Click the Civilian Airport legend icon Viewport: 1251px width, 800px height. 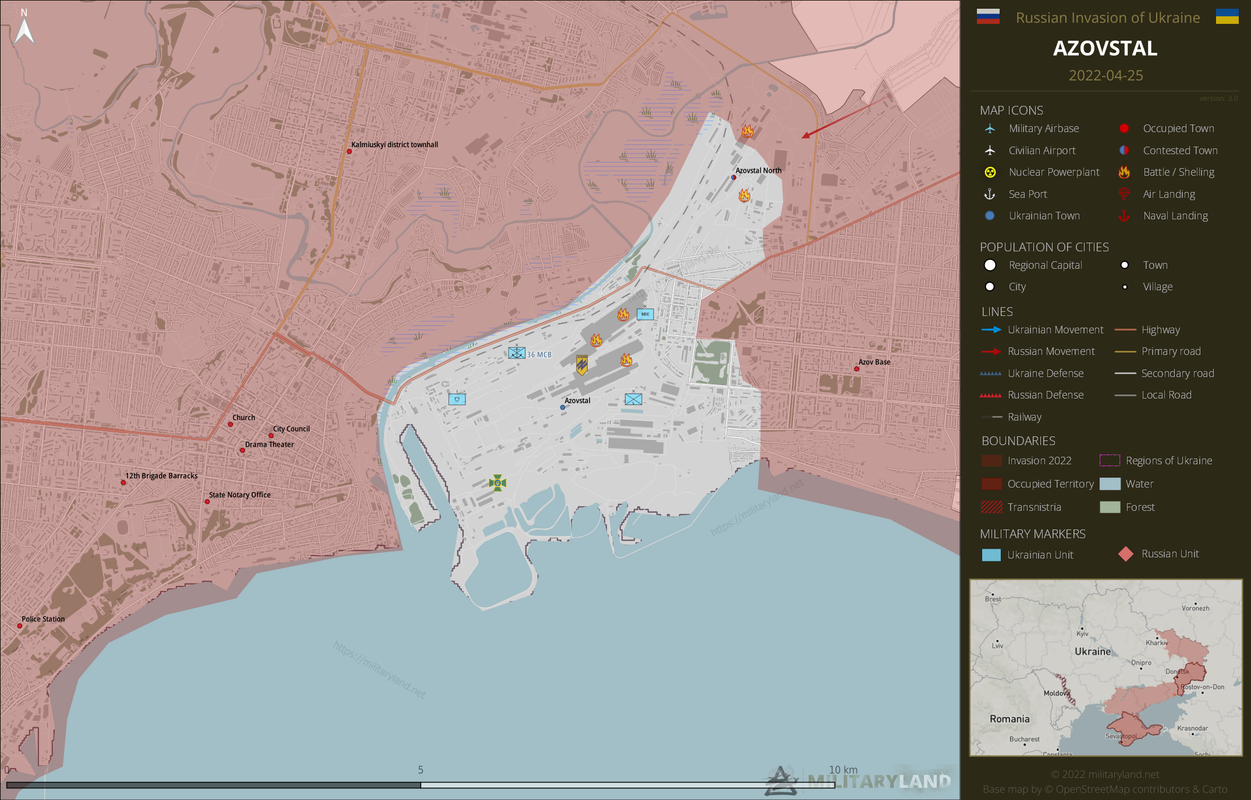click(990, 151)
